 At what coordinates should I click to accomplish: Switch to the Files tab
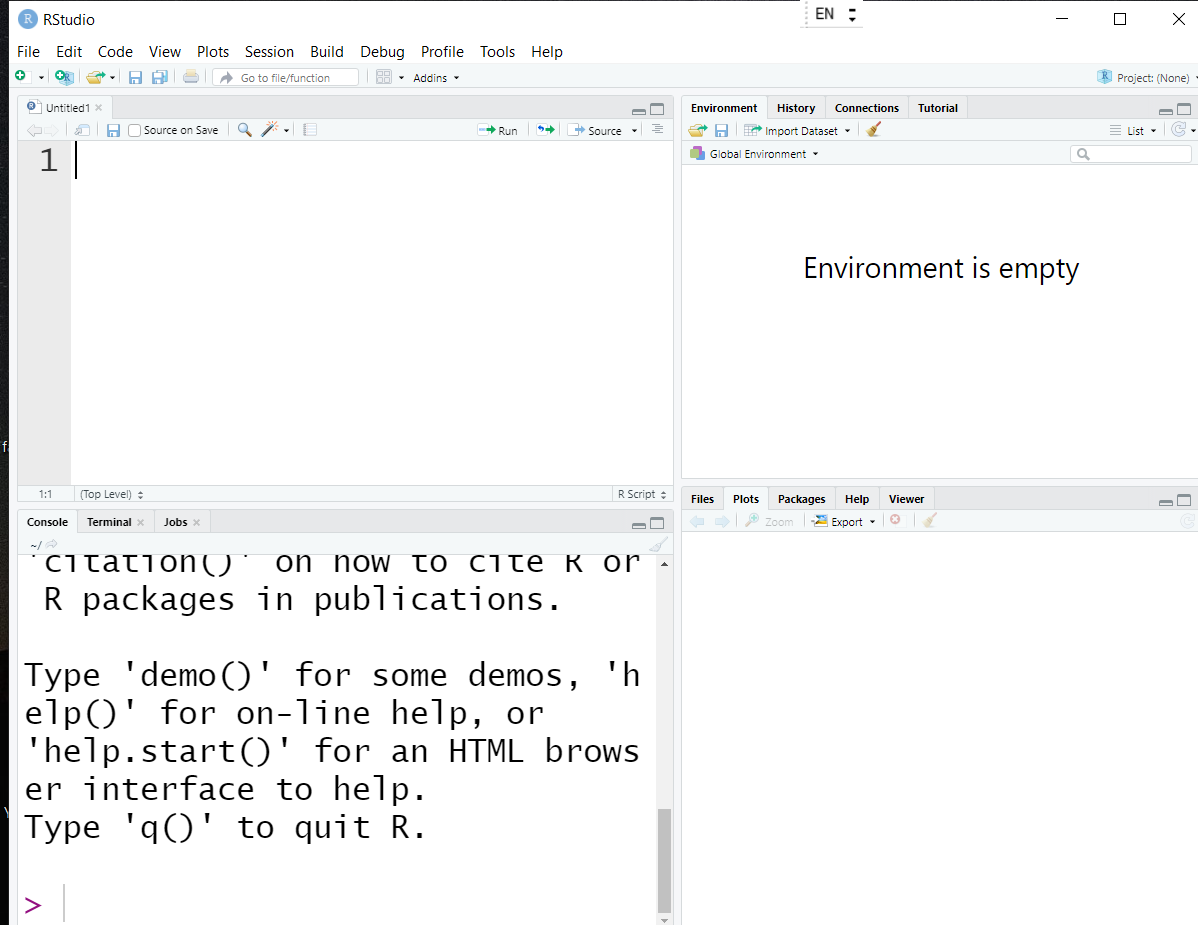[x=702, y=499]
